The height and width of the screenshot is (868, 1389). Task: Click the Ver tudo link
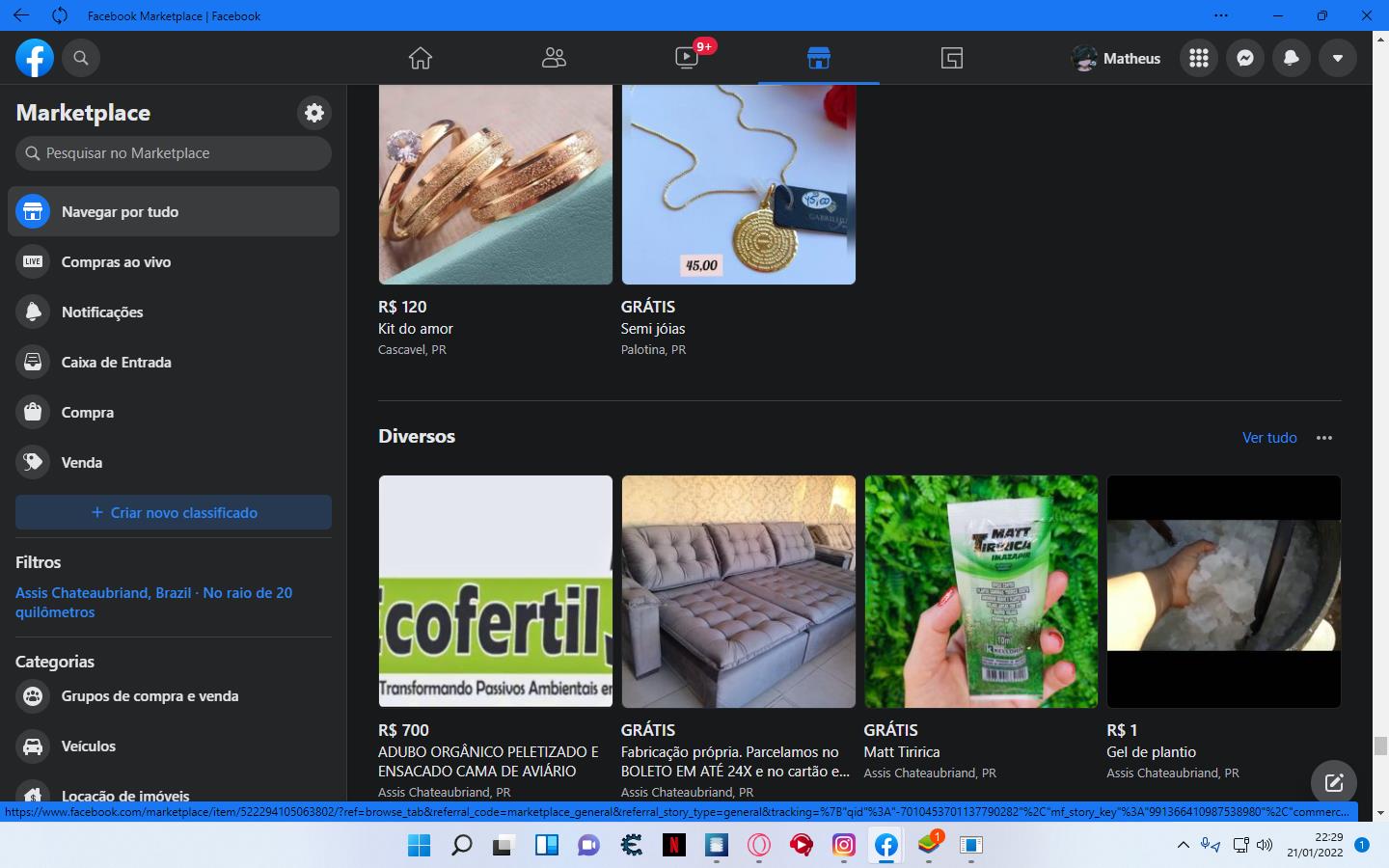point(1269,438)
